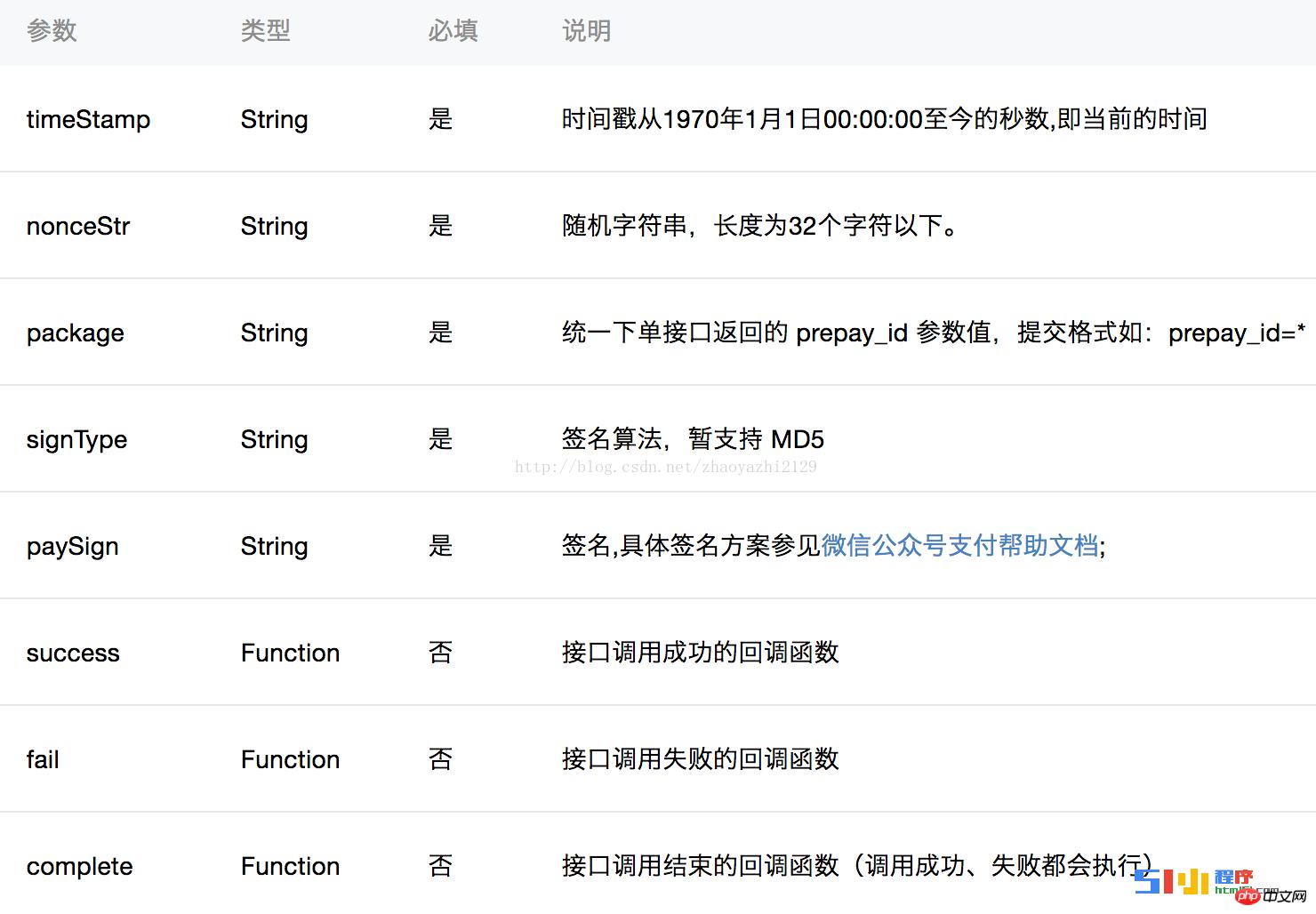The height and width of the screenshot is (914, 1316).
Task: Open the 微信公众号支付帮助文档 link
Action: [960, 546]
